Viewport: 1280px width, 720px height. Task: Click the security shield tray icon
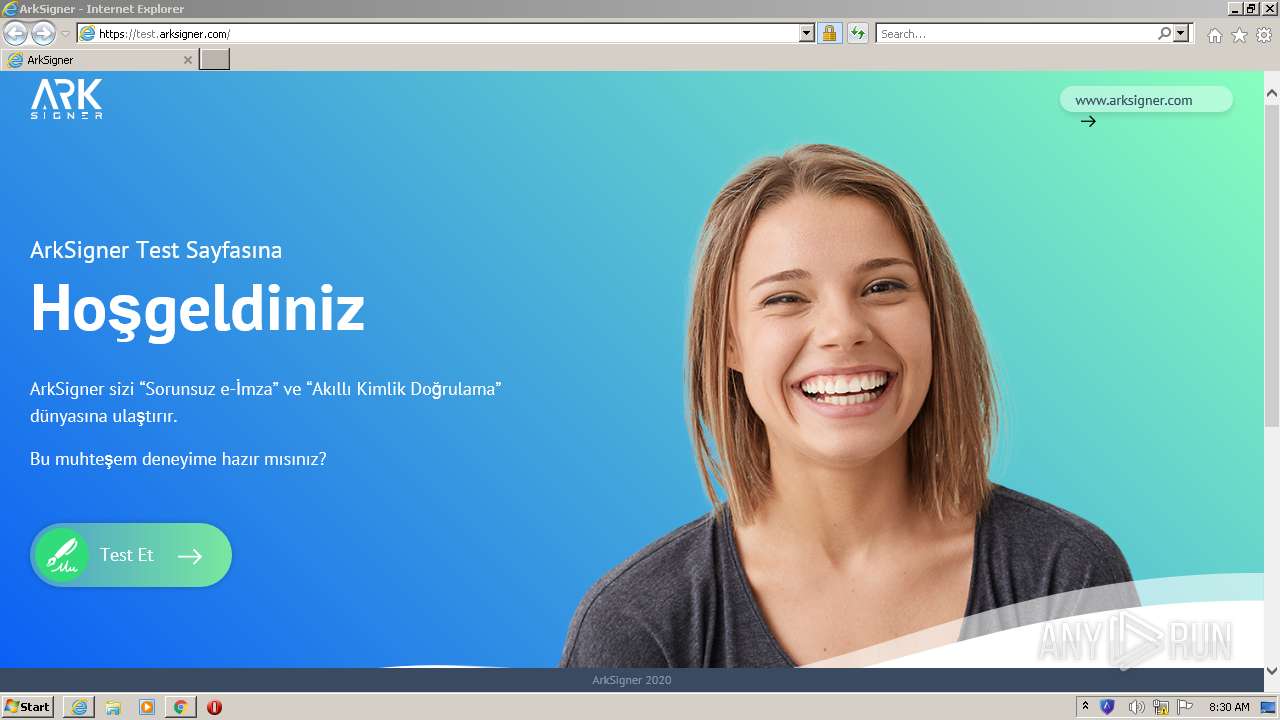[1107, 707]
